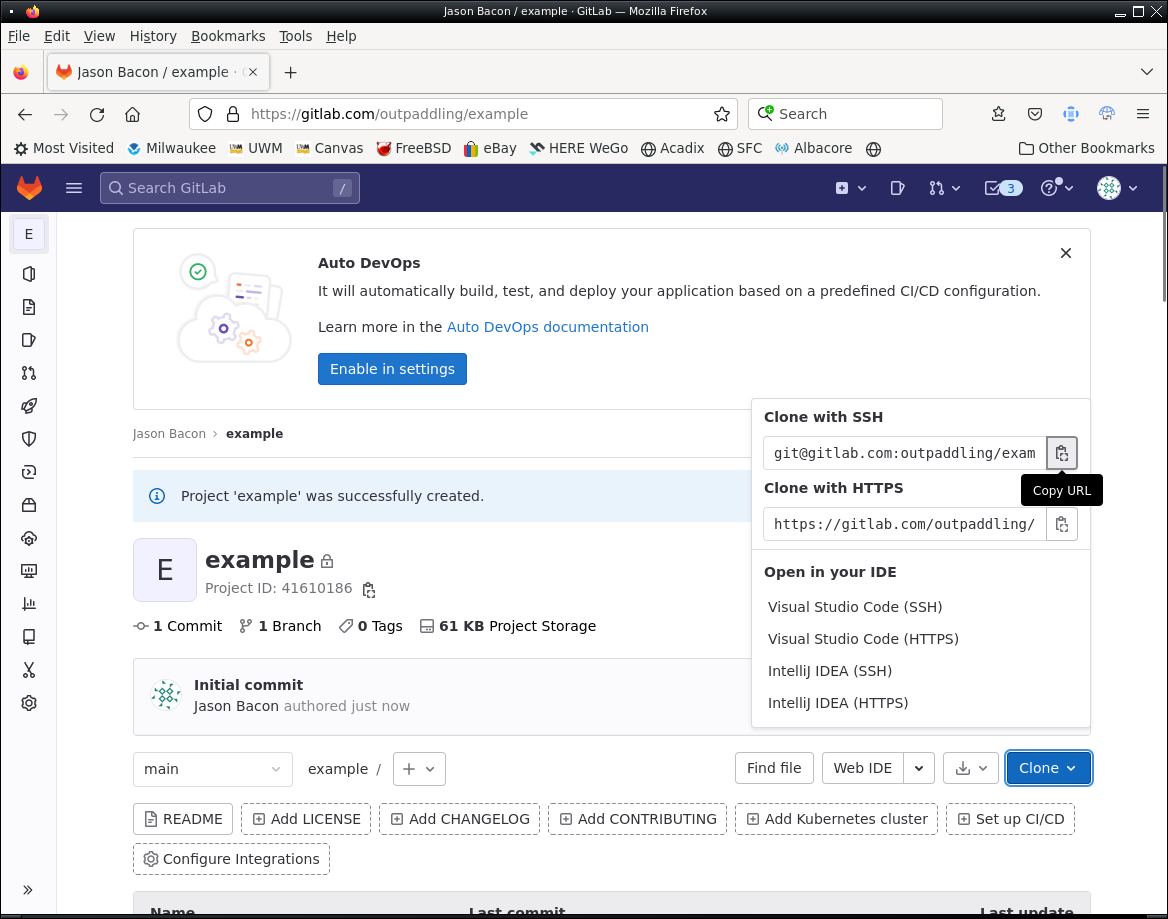The image size is (1168, 919).
Task: Open Packages and registries in the sidebar
Action: [29, 505]
